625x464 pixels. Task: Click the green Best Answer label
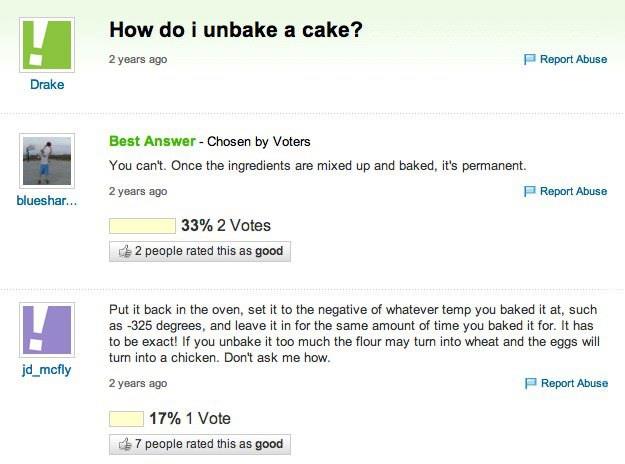pos(152,141)
